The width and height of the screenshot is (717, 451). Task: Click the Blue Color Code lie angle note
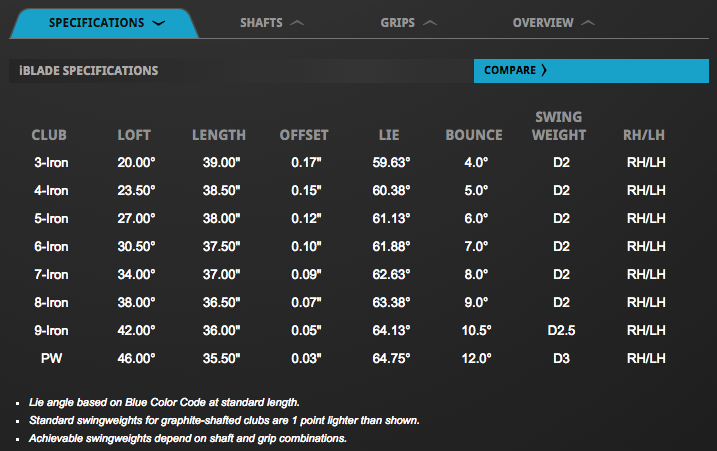pyautogui.click(x=164, y=403)
